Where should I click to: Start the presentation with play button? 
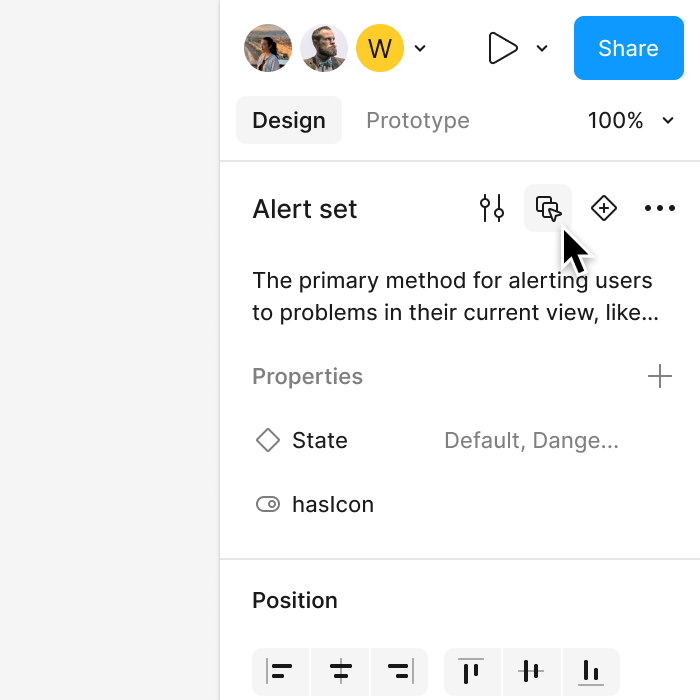[503, 48]
